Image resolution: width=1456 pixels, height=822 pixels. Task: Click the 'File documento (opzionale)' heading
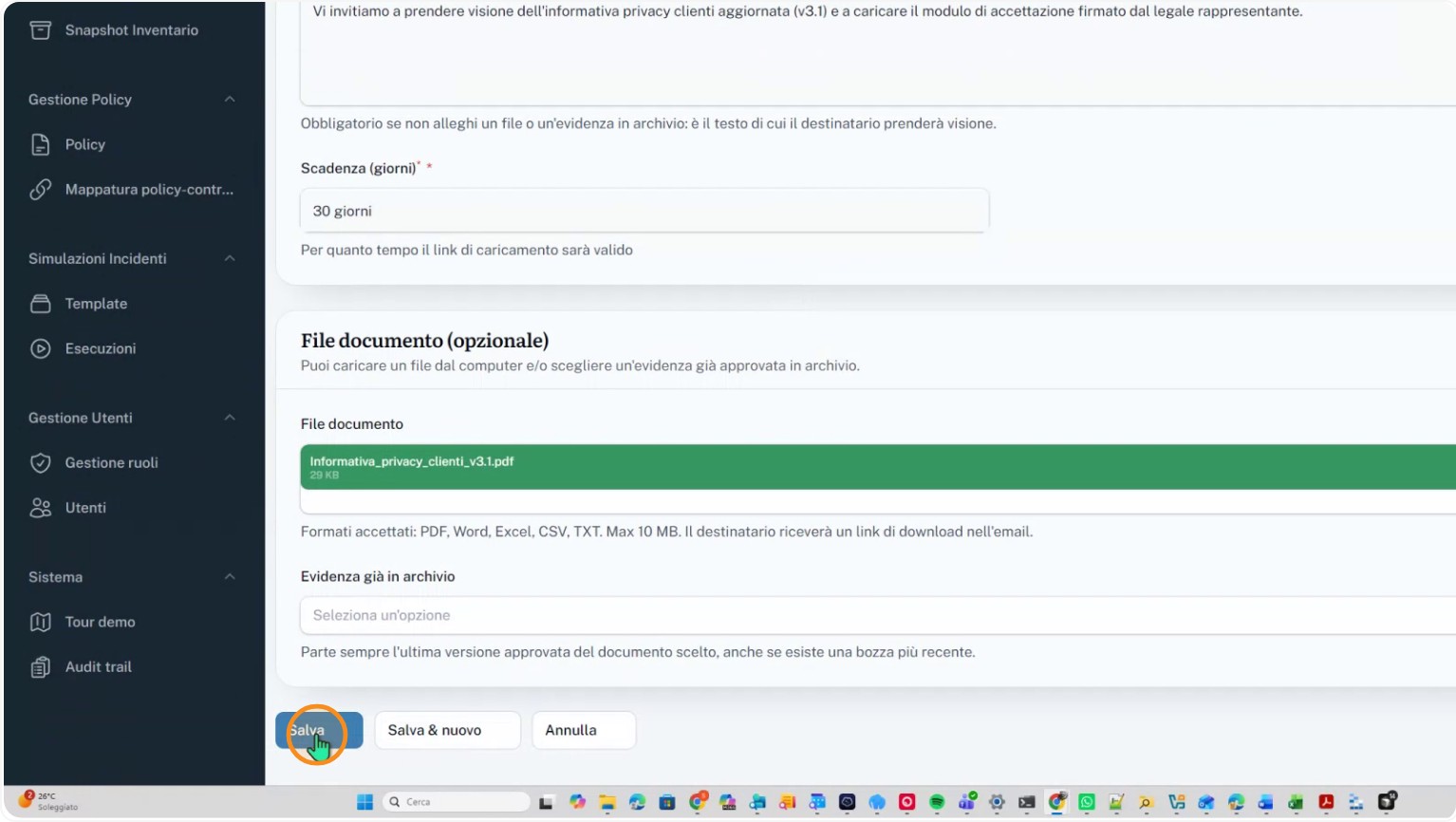(x=424, y=340)
